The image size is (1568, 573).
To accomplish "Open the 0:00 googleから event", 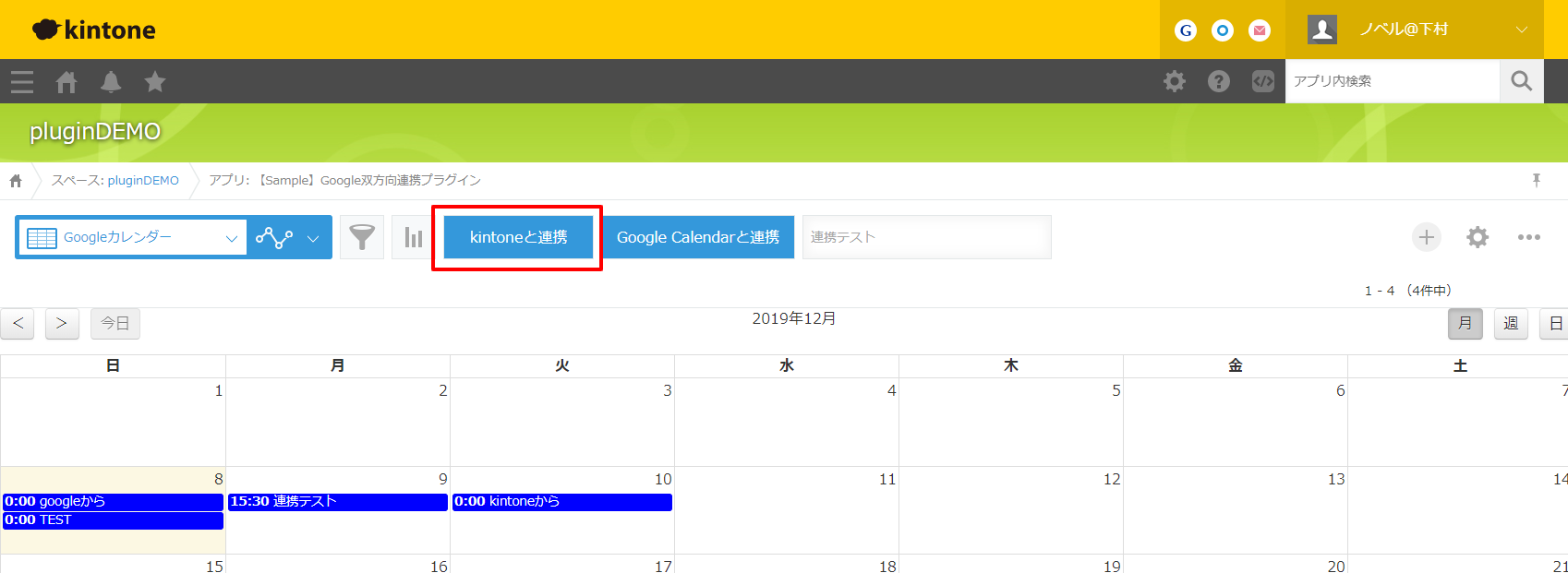I will point(113,502).
